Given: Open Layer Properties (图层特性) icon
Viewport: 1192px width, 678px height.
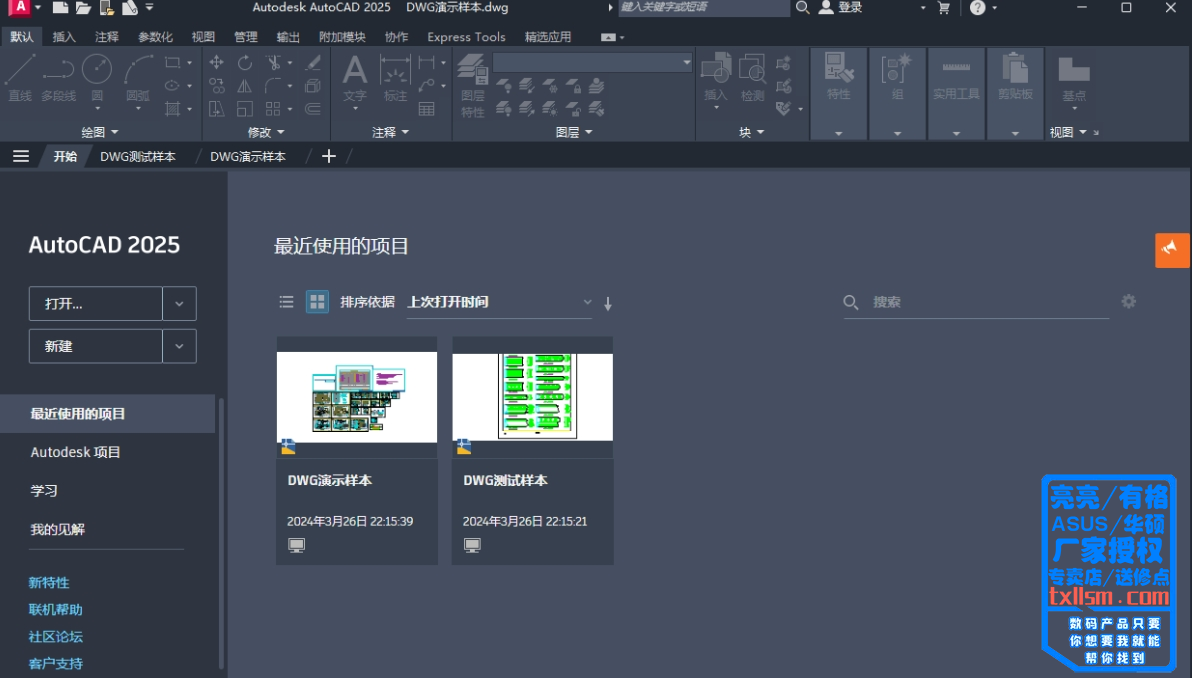Looking at the screenshot, I should pos(472,70).
